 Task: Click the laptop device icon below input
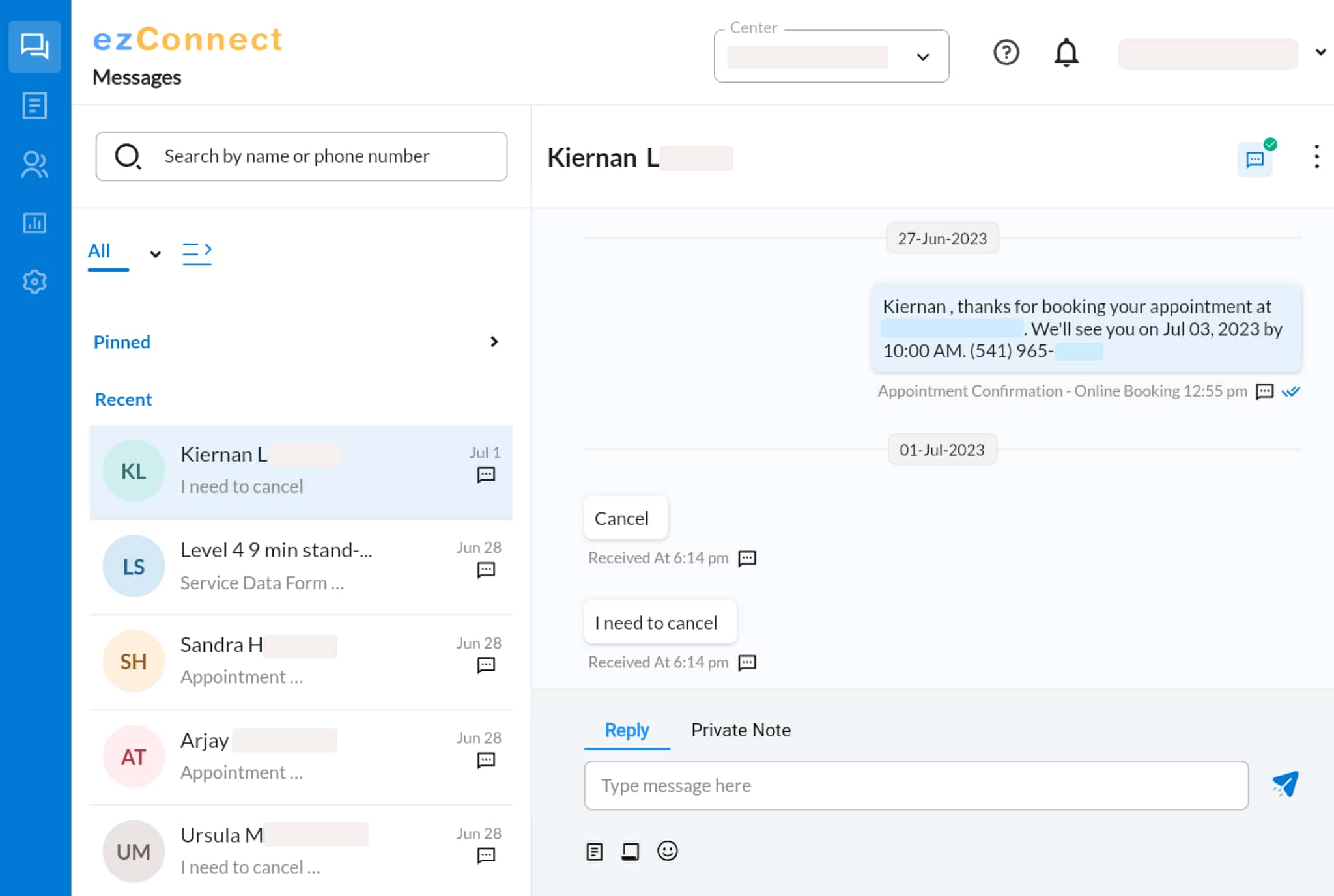630,852
